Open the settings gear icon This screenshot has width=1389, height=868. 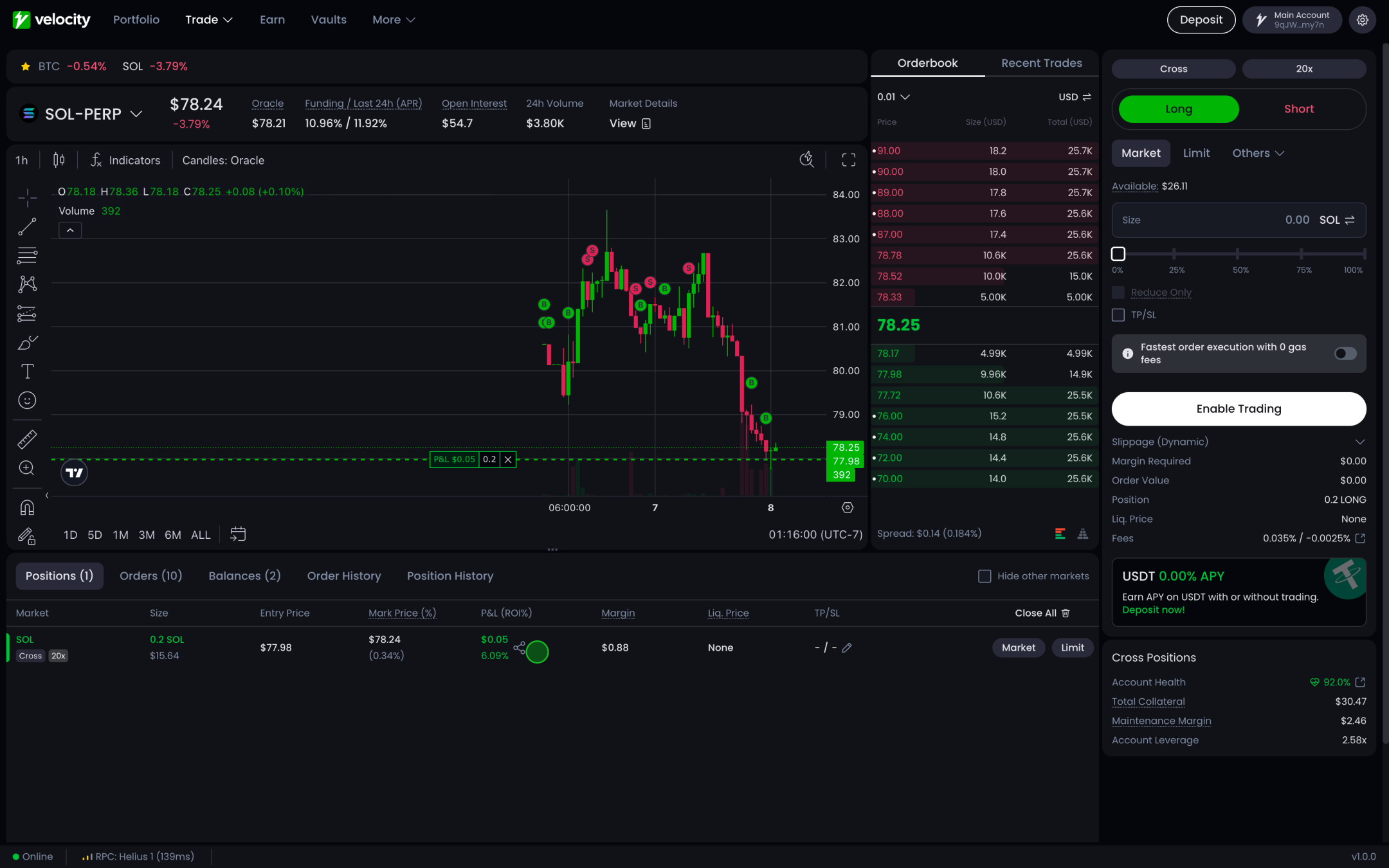point(1362,20)
